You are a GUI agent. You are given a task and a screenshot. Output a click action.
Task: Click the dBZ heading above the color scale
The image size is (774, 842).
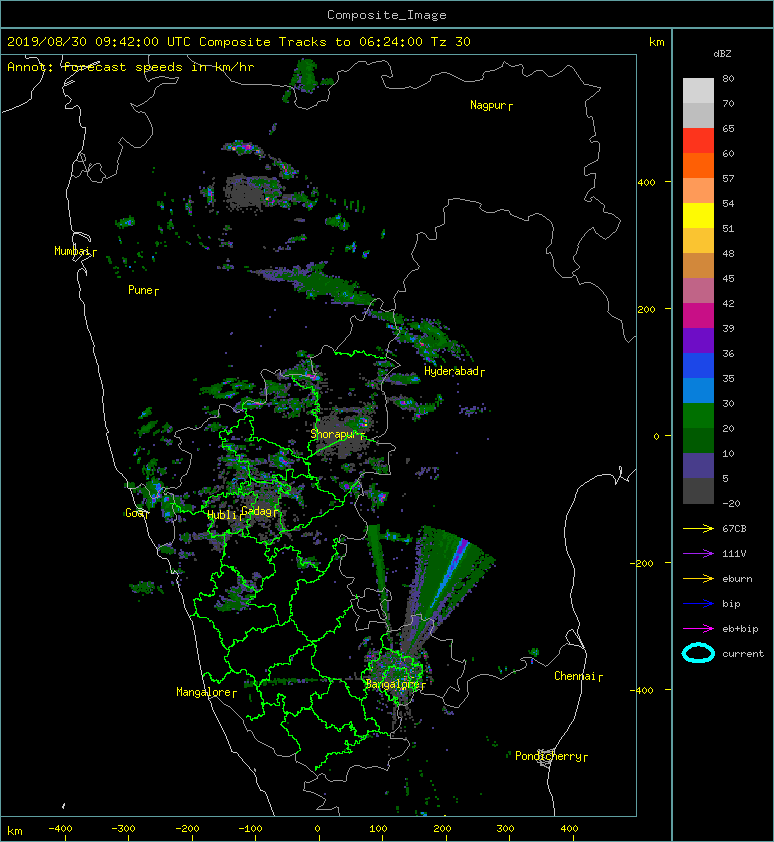[x=722, y=54]
